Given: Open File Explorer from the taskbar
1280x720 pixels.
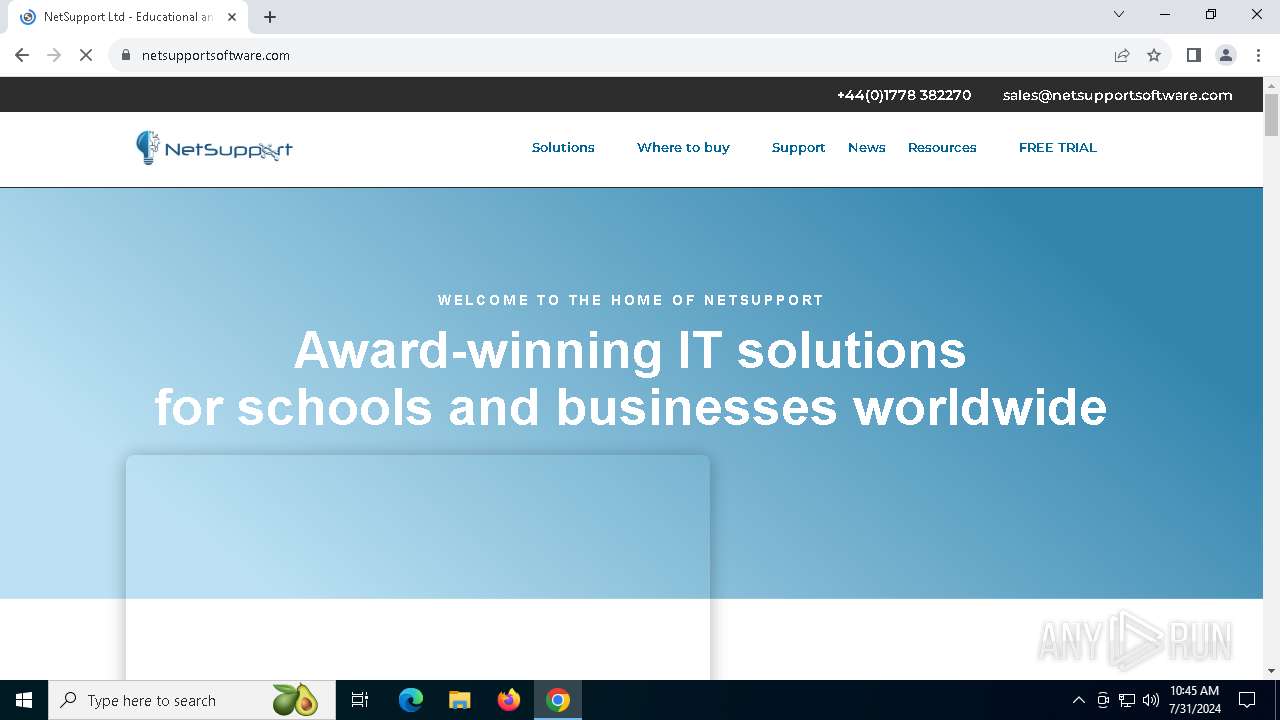Looking at the screenshot, I should point(460,700).
